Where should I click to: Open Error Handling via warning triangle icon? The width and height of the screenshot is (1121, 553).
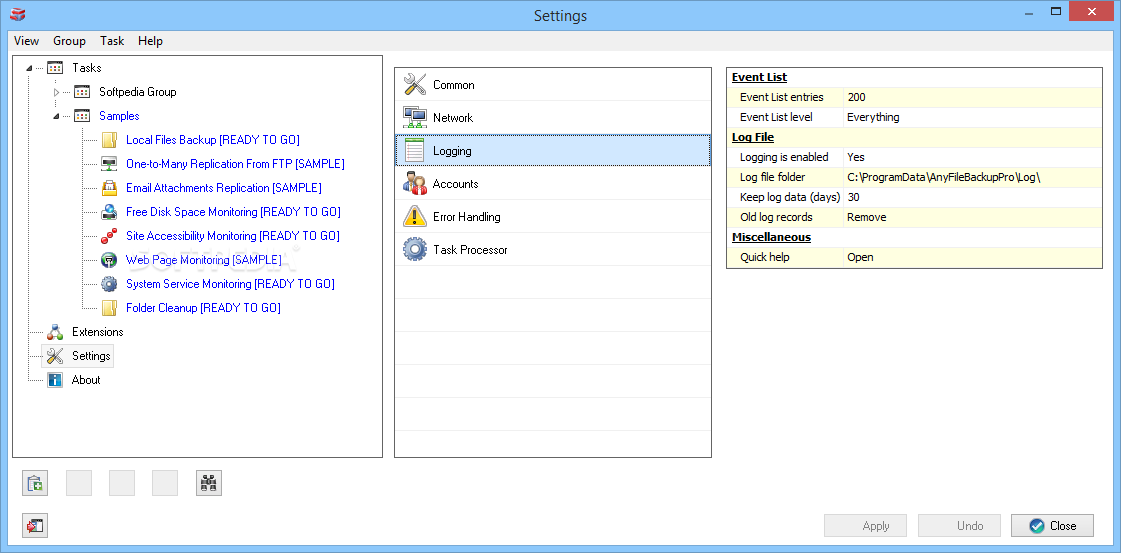click(x=415, y=216)
